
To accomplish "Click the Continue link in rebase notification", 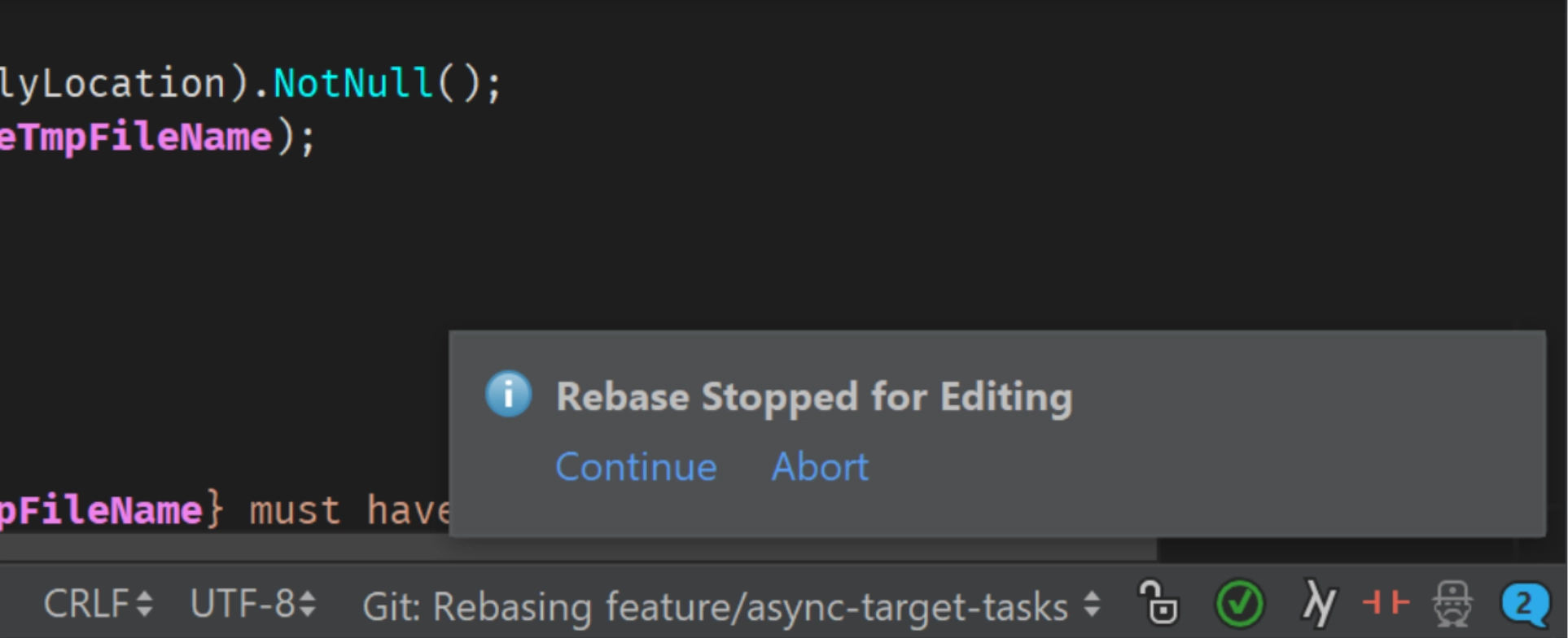I will coord(636,467).
